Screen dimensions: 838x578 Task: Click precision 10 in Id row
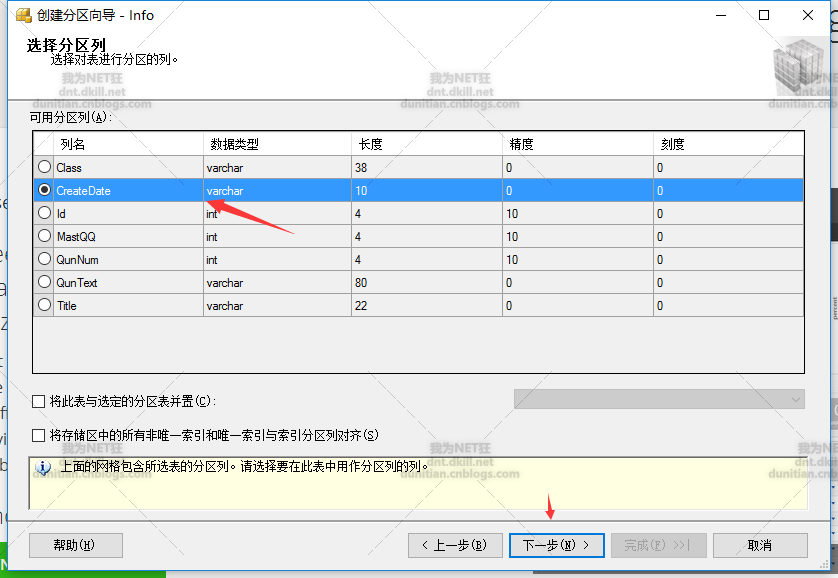point(578,214)
